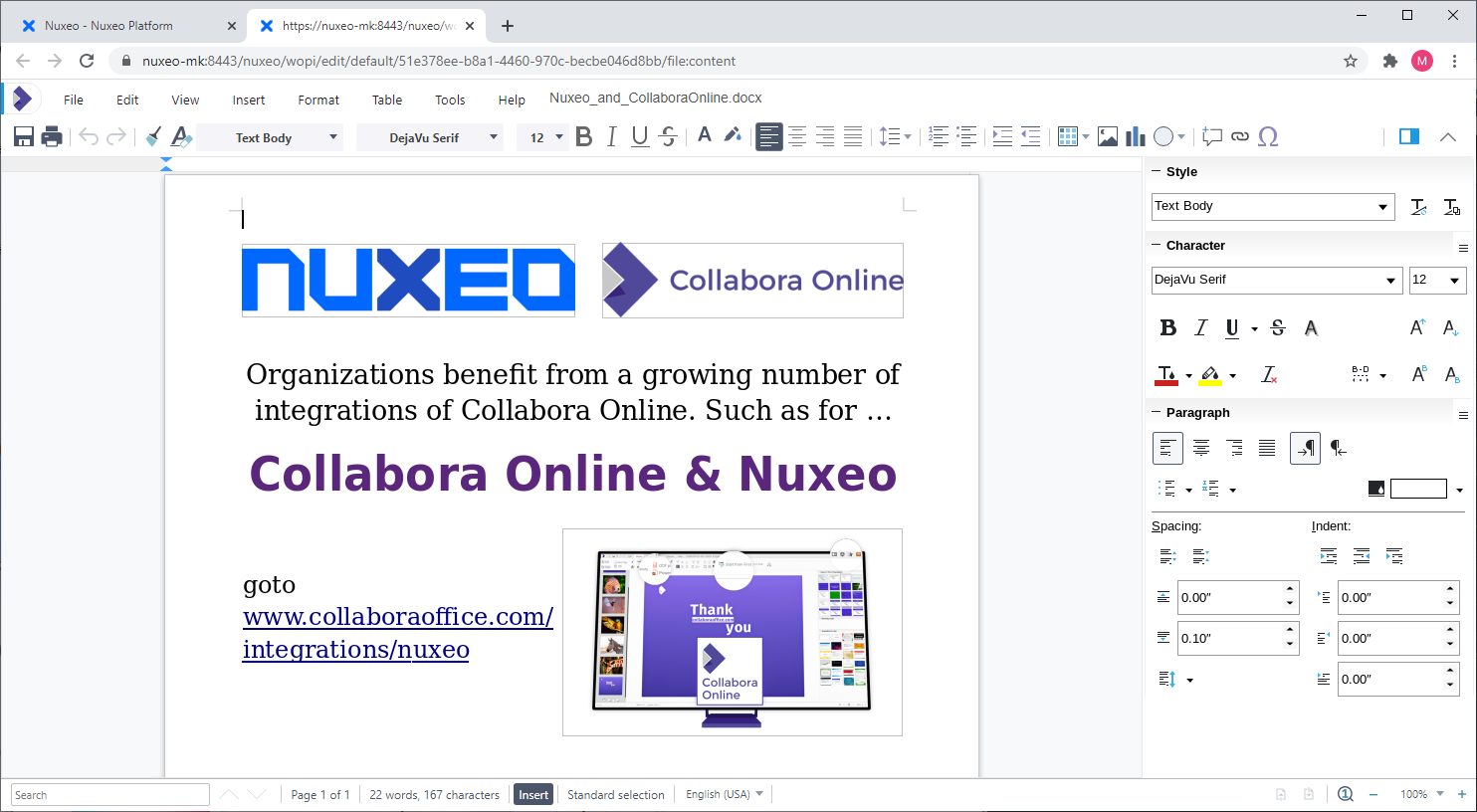Toggle center alignment in main toolbar
Image resolution: width=1477 pixels, height=812 pixels.
point(797,137)
